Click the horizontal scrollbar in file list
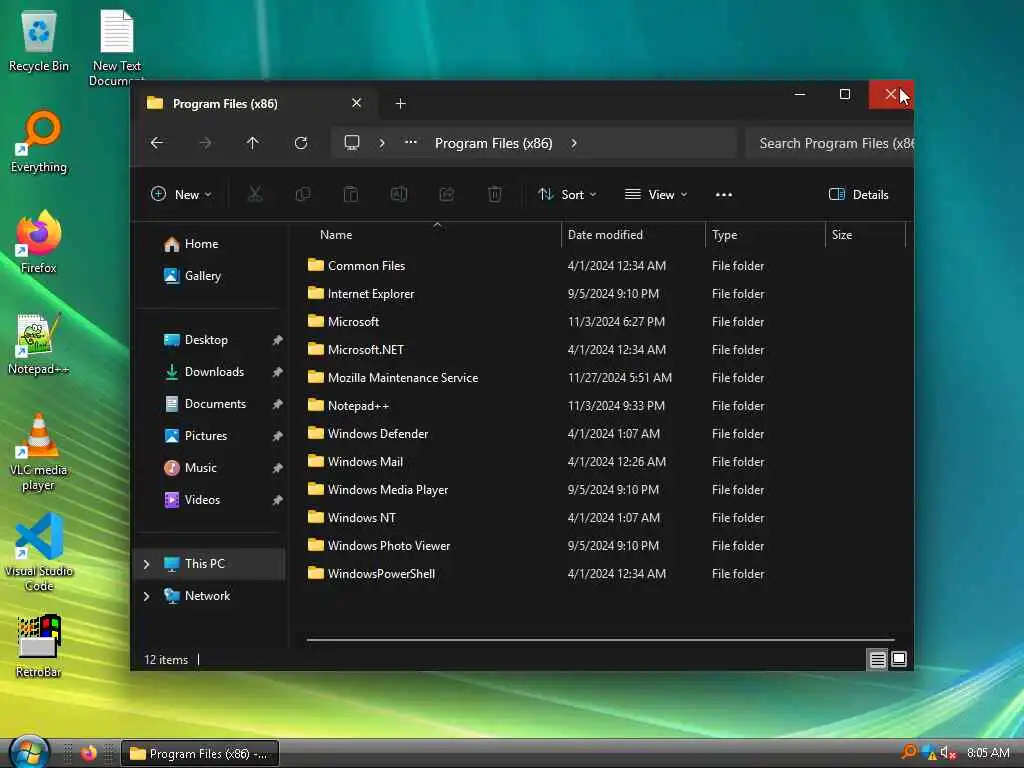 click(x=600, y=640)
